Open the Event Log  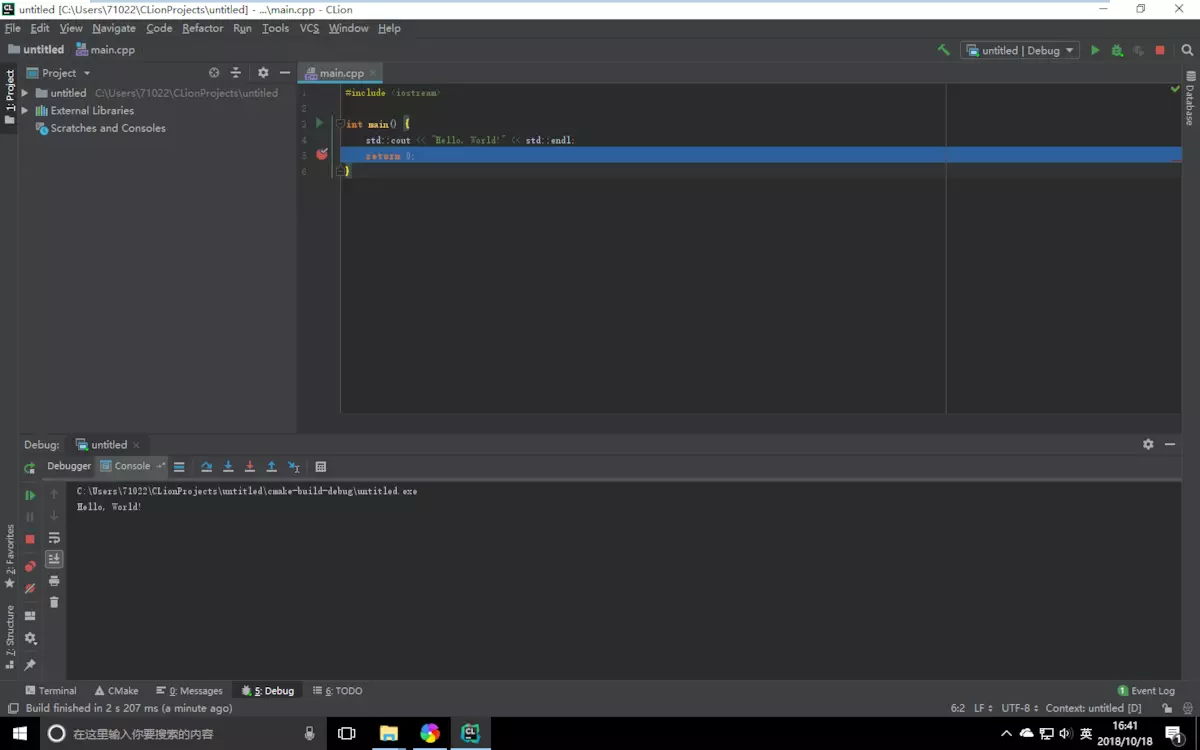(1146, 691)
